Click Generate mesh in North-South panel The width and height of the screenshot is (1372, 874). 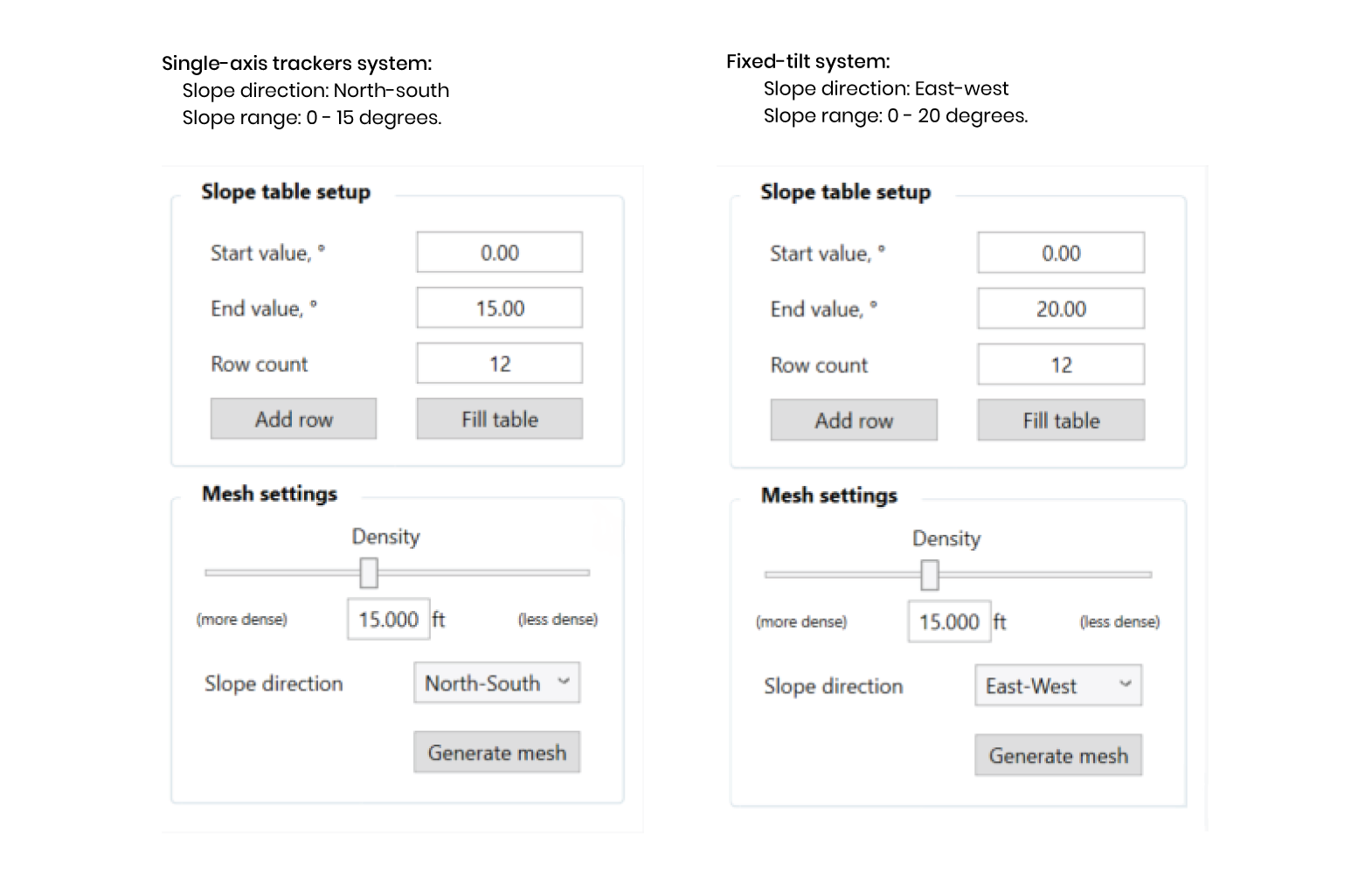coord(496,752)
